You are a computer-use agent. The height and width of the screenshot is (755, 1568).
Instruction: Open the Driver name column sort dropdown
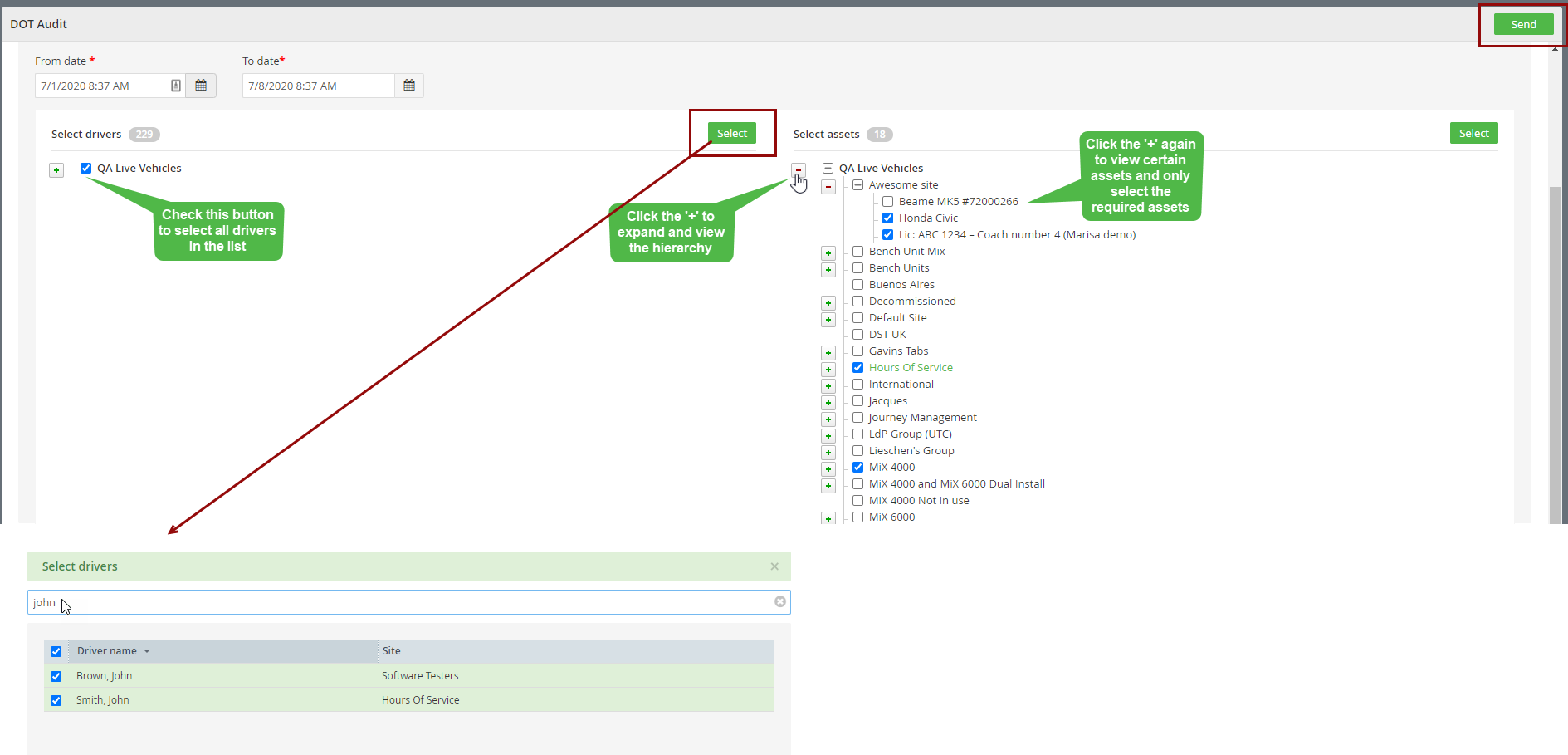tap(147, 651)
